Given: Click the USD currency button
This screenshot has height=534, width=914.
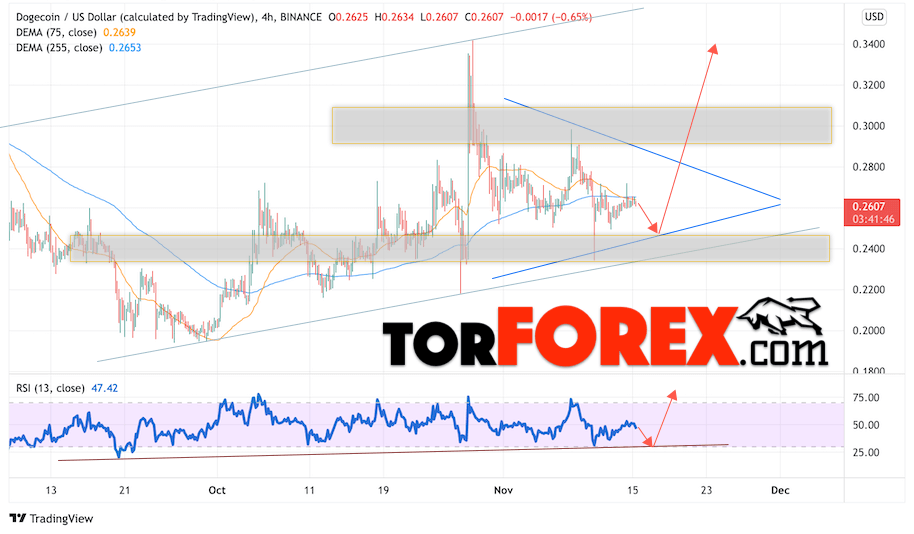Looking at the screenshot, I should click(873, 17).
